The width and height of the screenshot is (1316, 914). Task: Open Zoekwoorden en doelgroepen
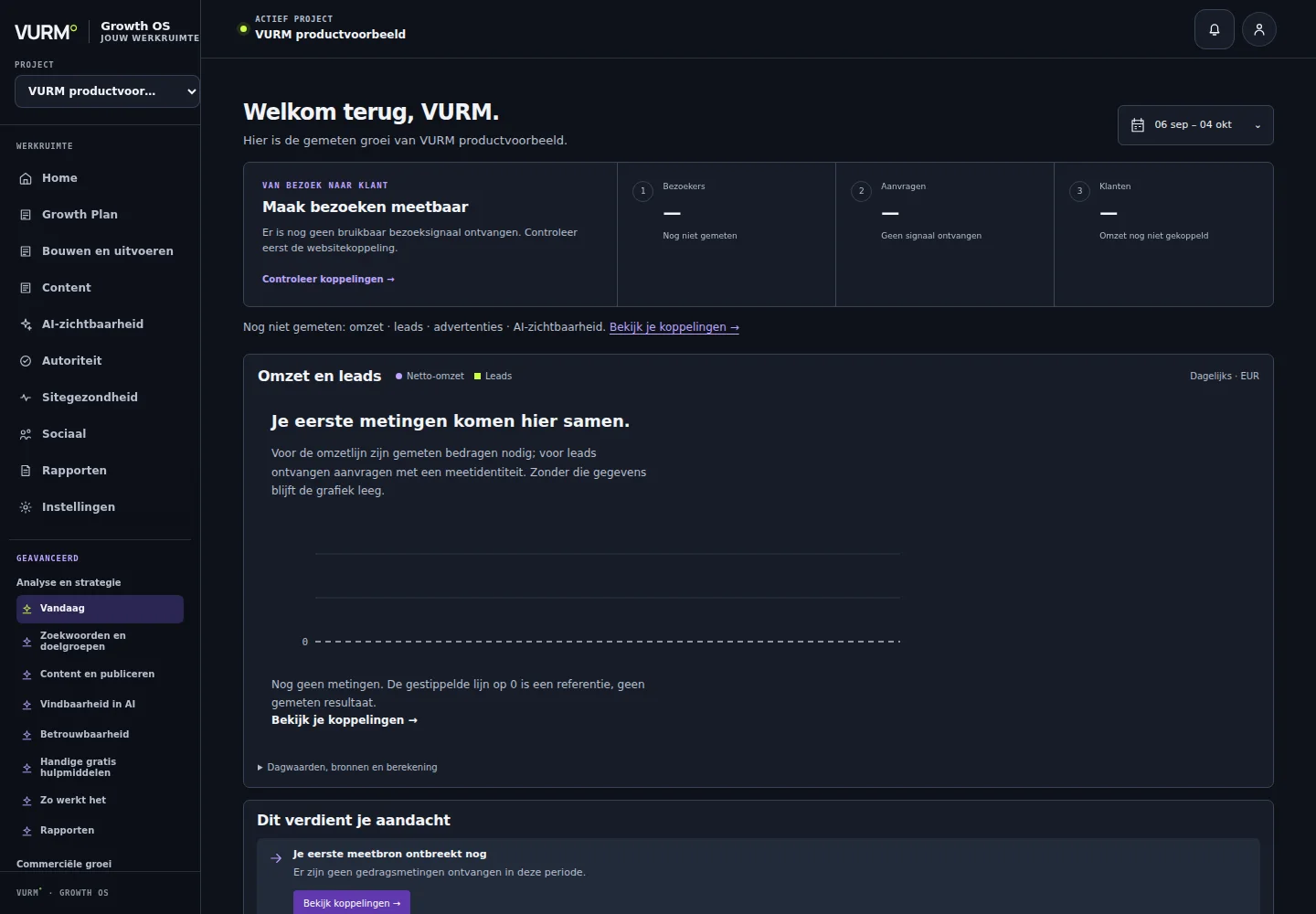point(100,642)
